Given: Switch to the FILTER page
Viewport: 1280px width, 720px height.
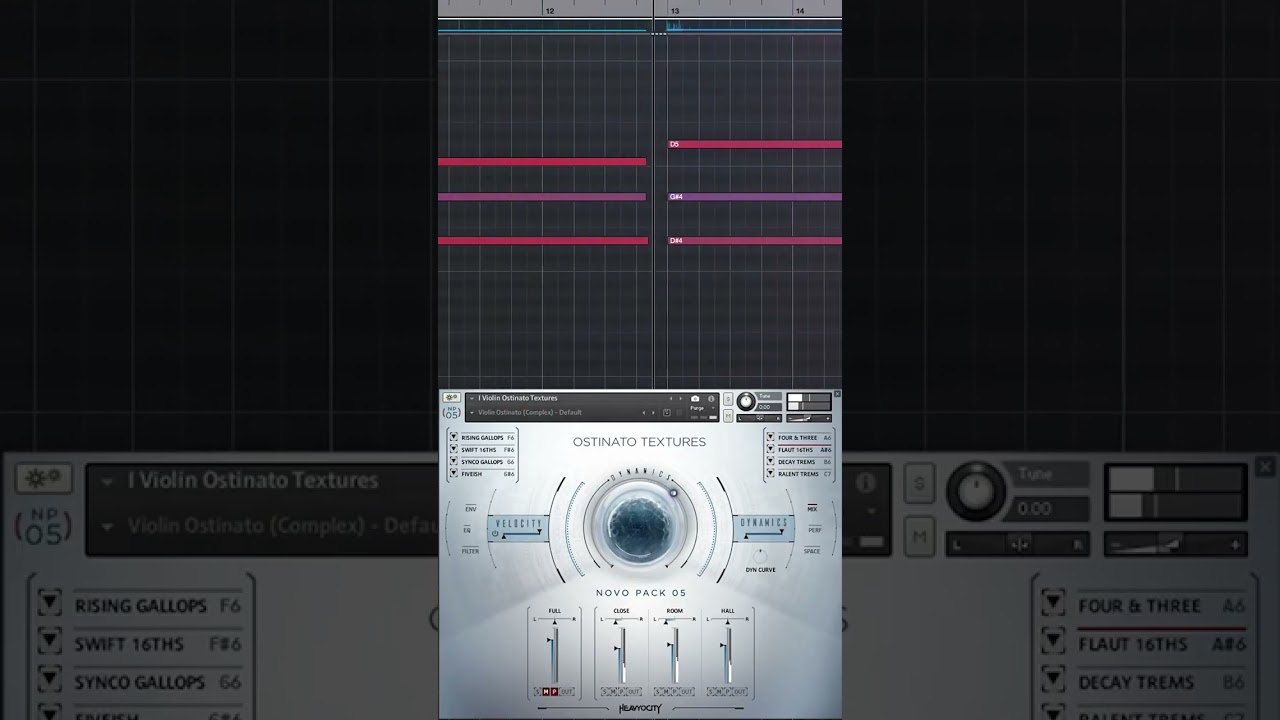Looking at the screenshot, I should point(470,551).
